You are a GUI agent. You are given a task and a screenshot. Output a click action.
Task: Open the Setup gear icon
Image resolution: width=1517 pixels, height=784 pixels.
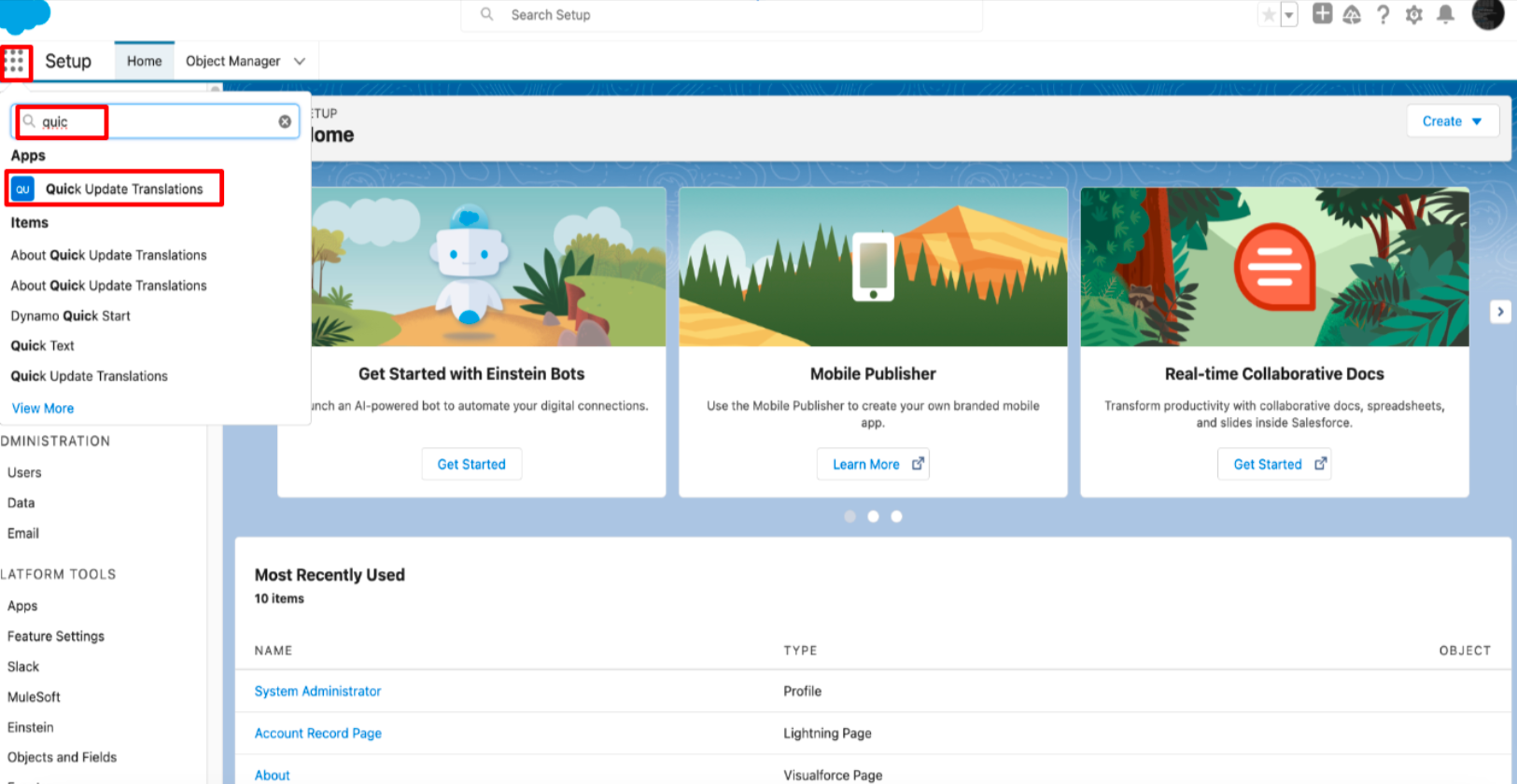(x=1413, y=15)
